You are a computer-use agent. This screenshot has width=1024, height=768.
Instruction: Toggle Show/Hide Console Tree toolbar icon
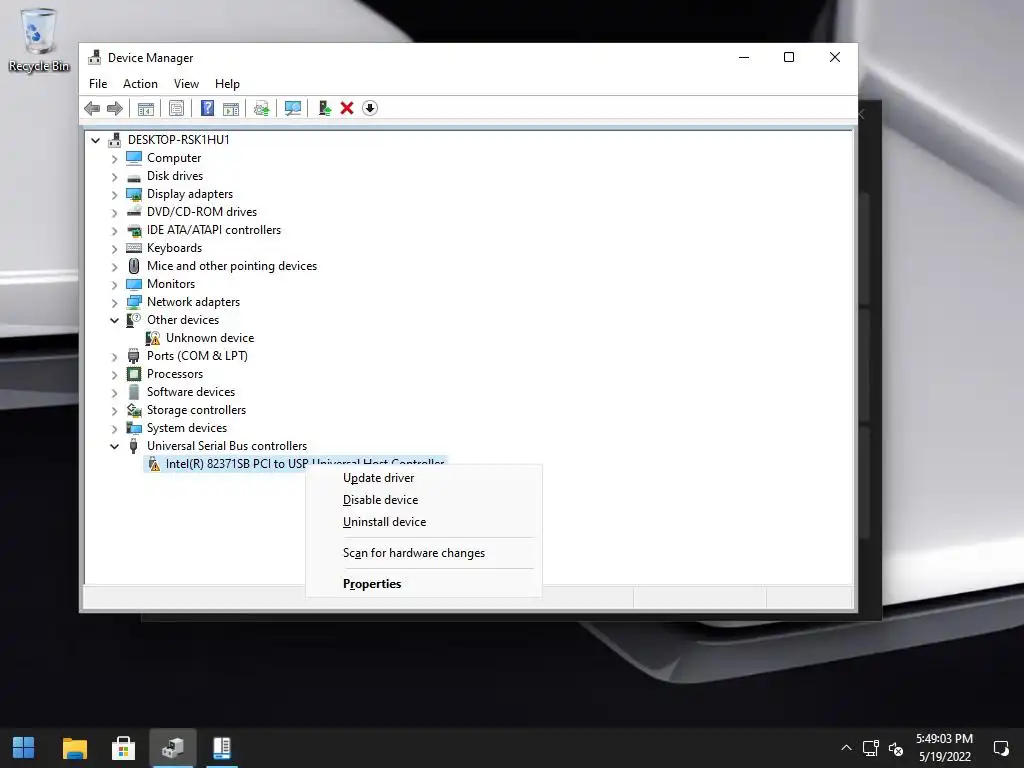tap(146, 108)
